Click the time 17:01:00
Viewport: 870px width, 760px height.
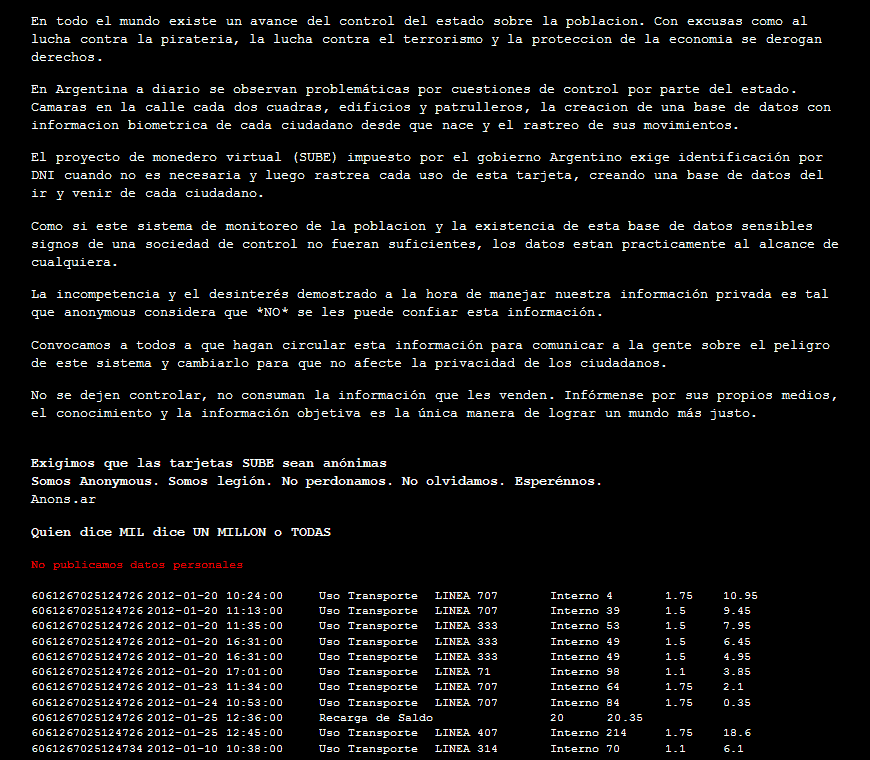[x=255, y=672]
